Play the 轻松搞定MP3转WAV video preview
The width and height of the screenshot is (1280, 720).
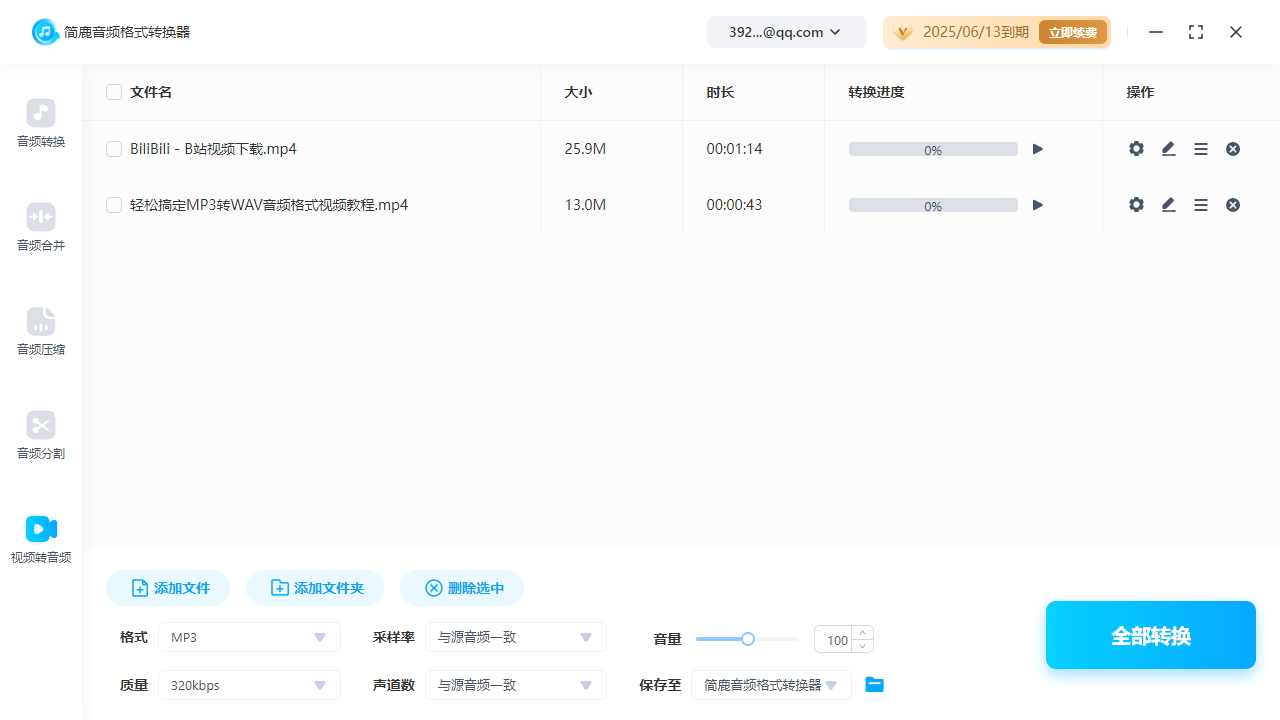point(1037,204)
